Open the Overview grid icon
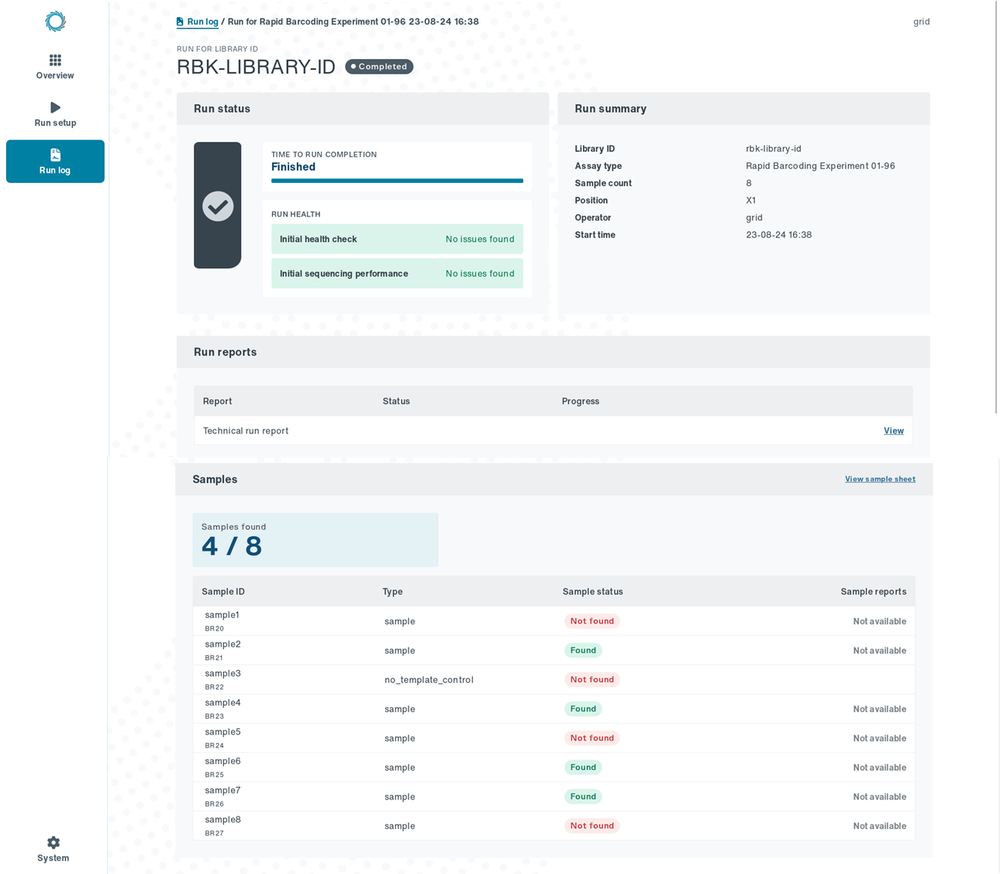Image resolution: width=1000 pixels, height=874 pixels. (x=55, y=60)
